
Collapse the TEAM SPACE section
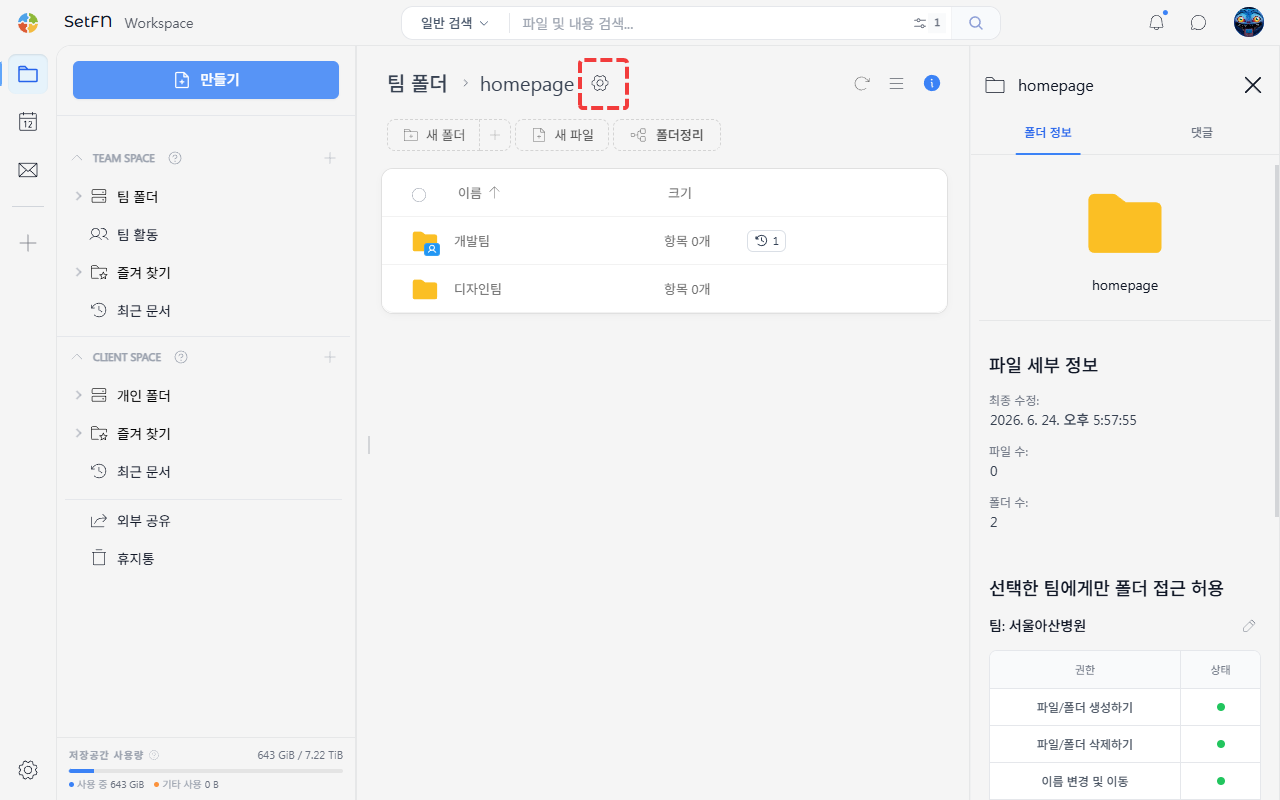click(77, 158)
